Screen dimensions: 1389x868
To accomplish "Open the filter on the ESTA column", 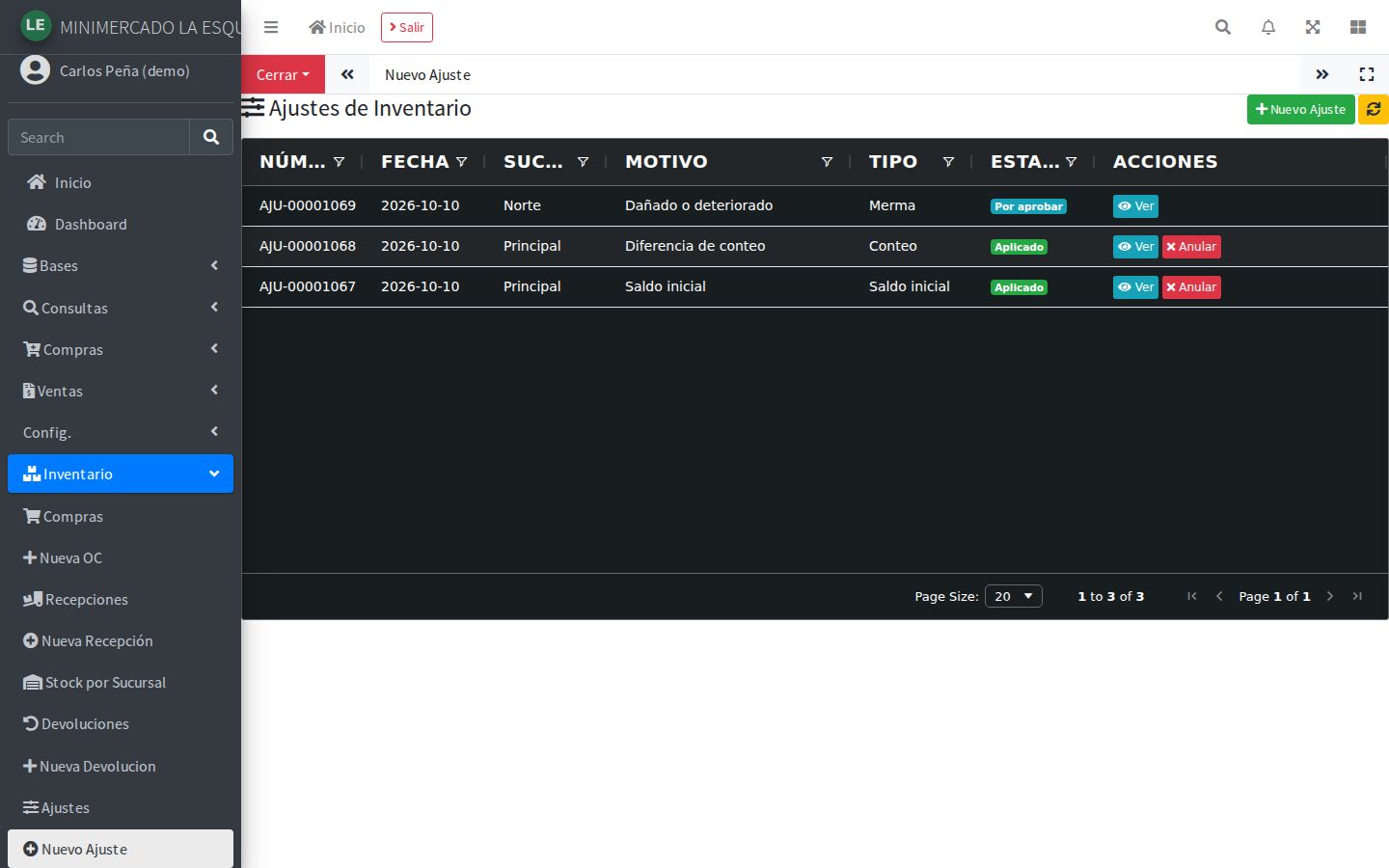I will (1071, 162).
